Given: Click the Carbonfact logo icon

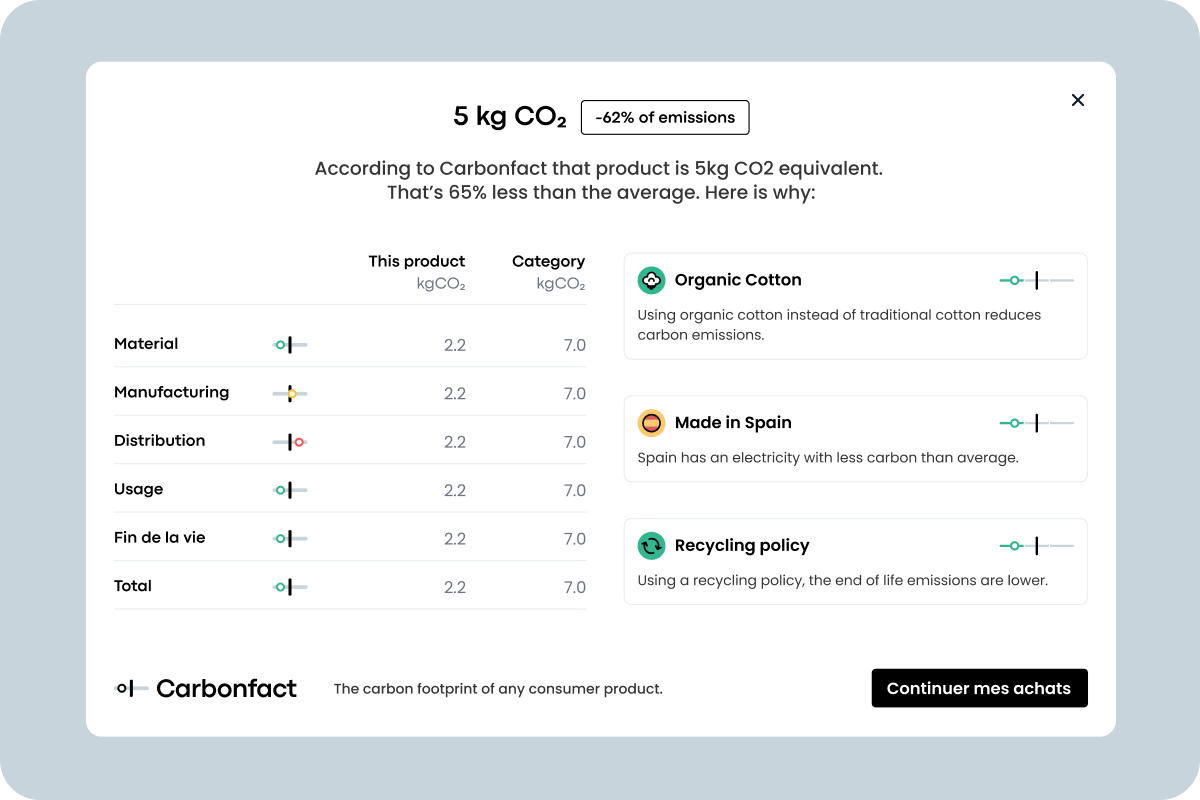Looking at the screenshot, I should 132,688.
